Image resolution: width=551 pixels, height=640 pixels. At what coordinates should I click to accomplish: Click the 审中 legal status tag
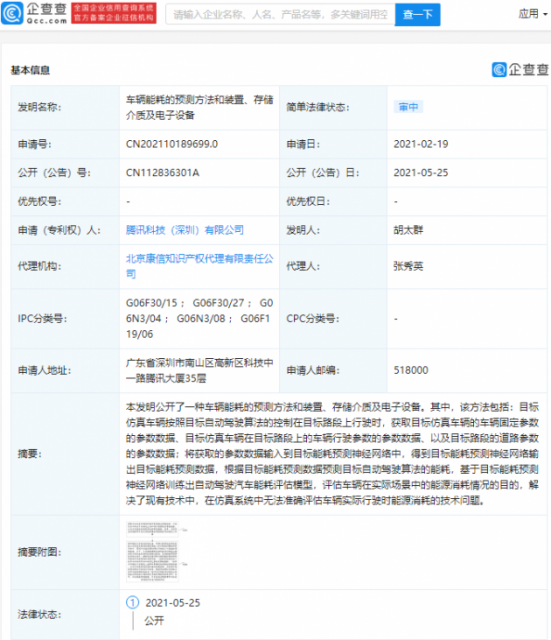click(x=408, y=107)
